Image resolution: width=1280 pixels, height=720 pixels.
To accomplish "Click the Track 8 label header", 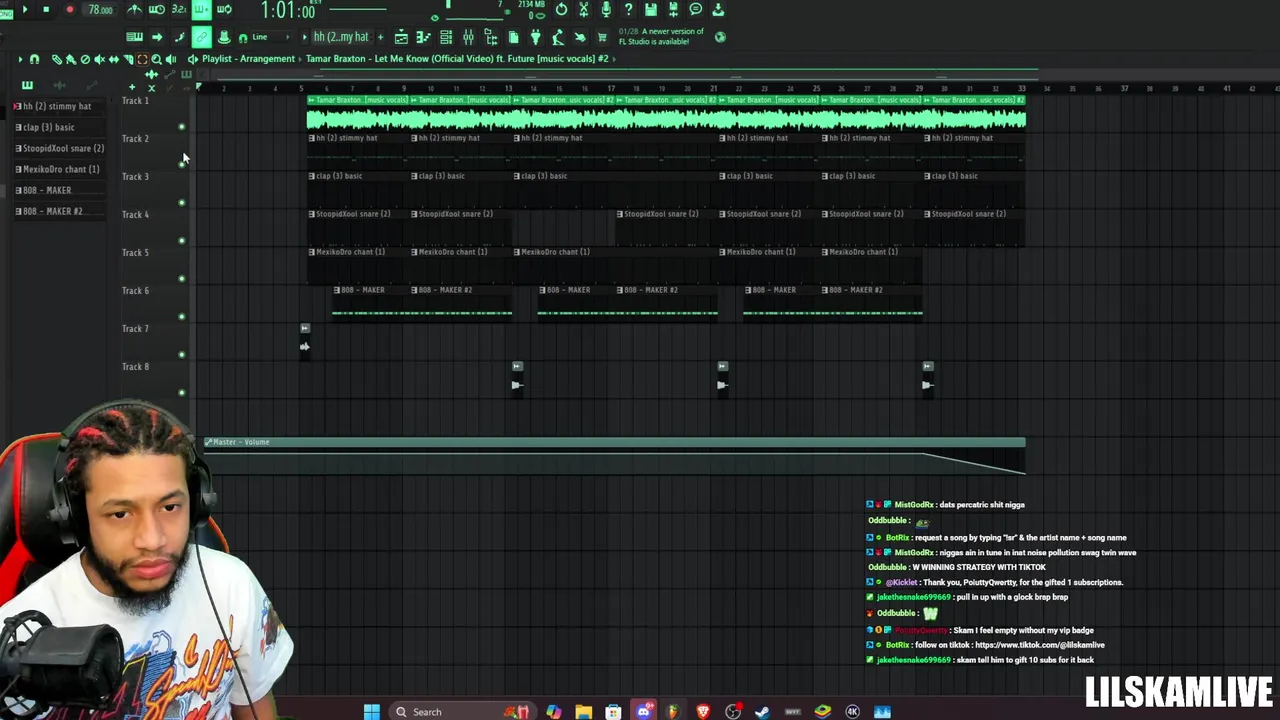I will tap(135, 367).
